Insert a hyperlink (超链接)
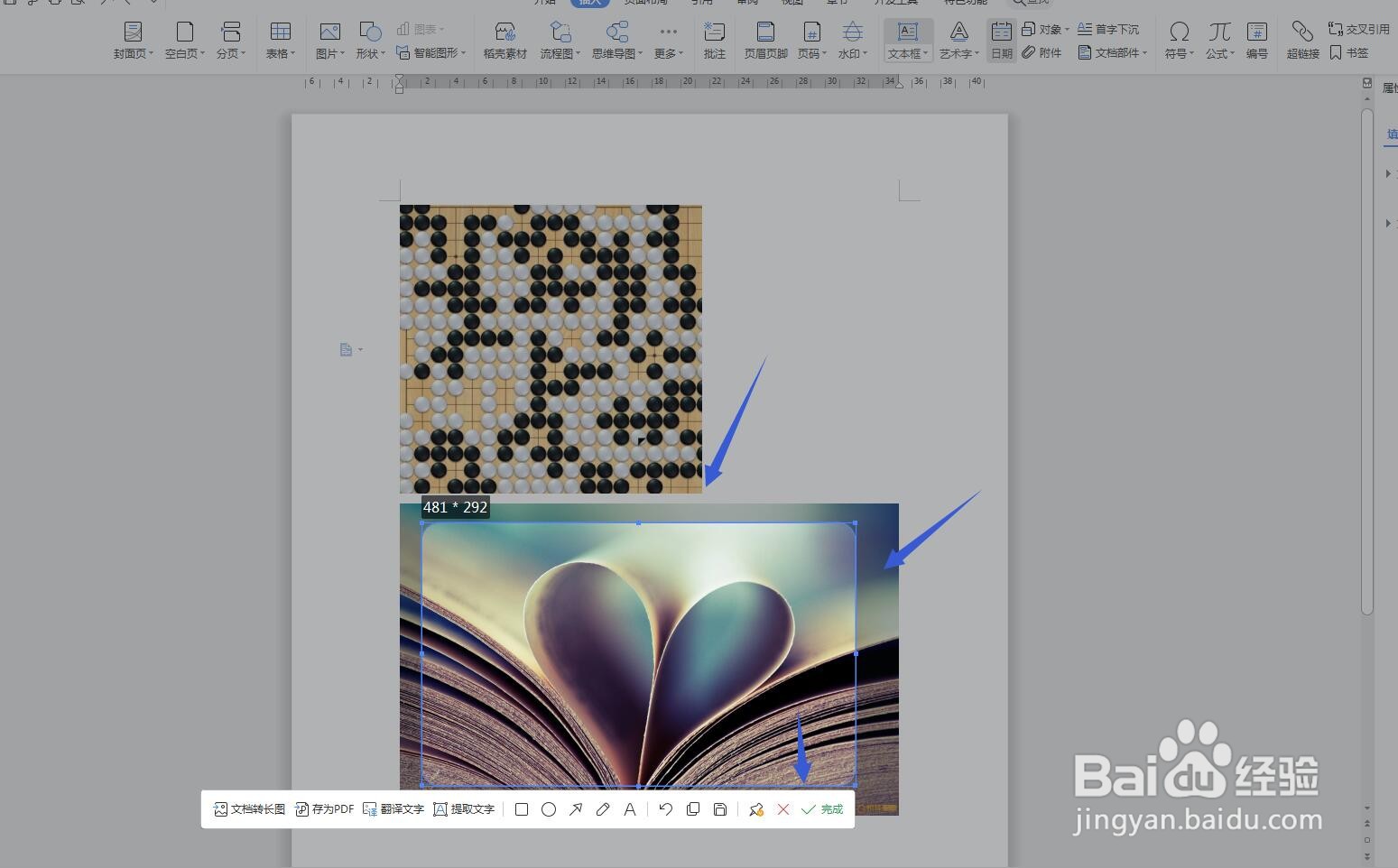Screen dimensions: 1398x868 coord(1302,41)
